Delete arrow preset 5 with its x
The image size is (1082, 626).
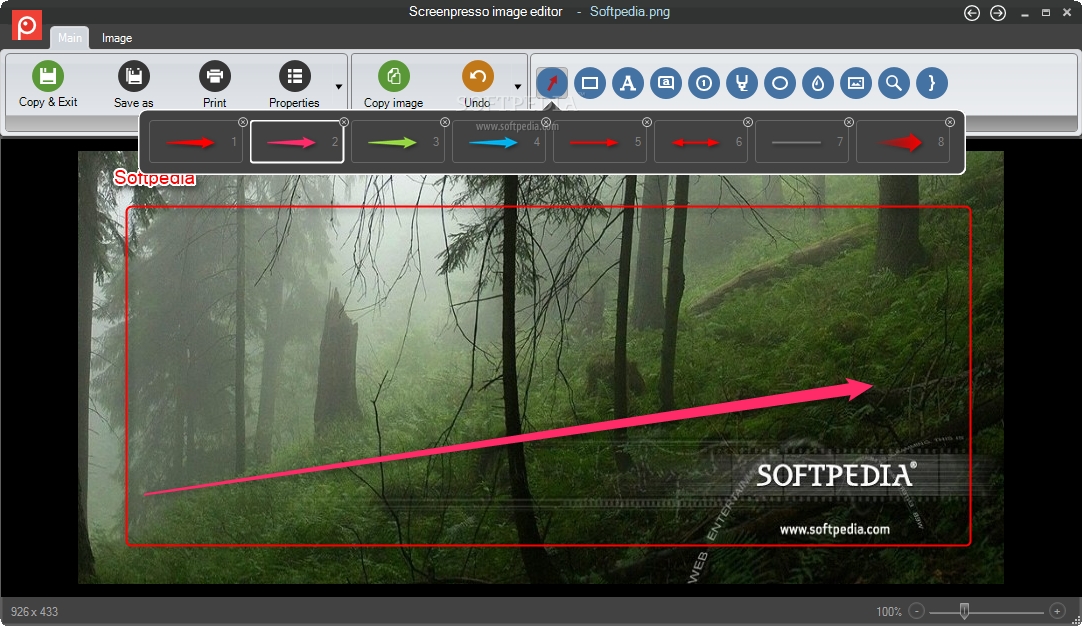(647, 122)
